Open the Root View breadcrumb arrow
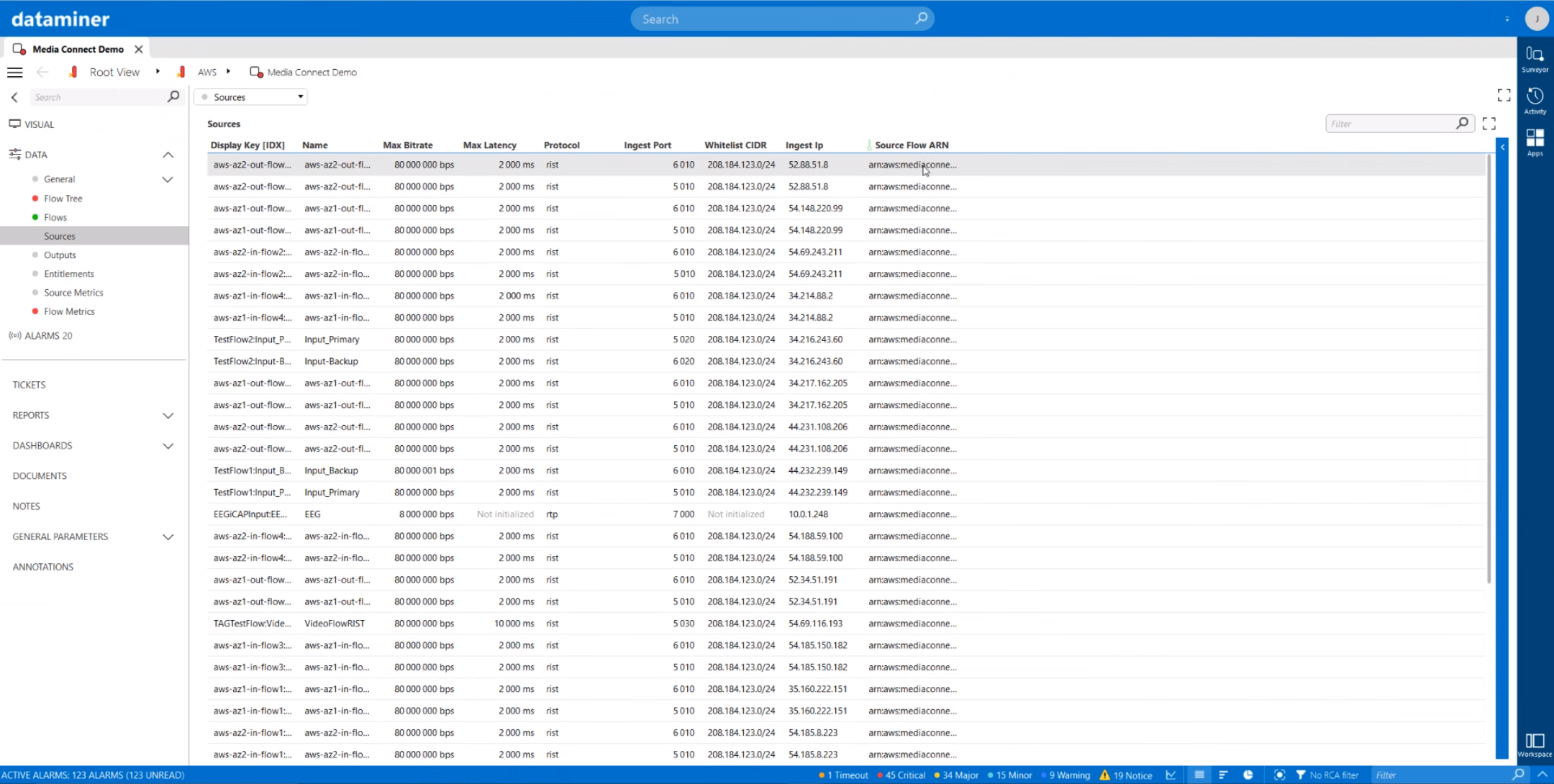 (x=158, y=71)
